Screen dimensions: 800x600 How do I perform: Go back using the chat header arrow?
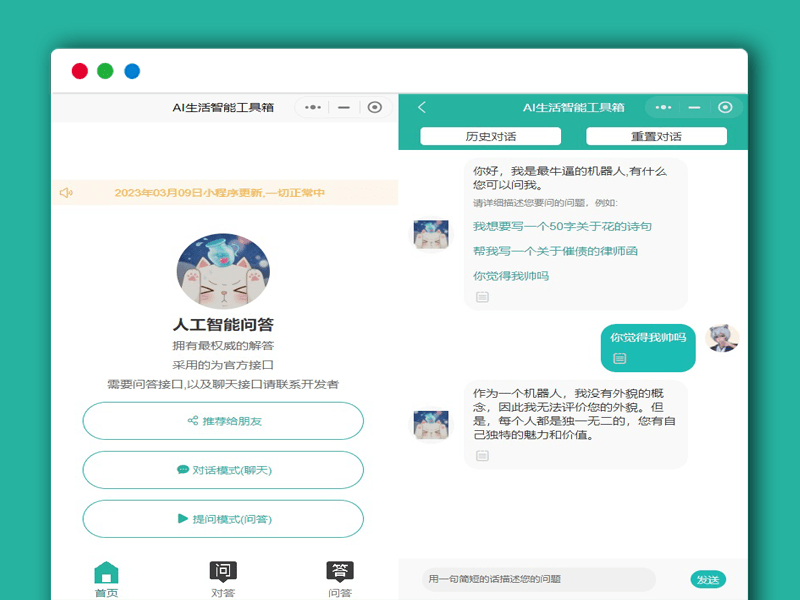(x=422, y=107)
